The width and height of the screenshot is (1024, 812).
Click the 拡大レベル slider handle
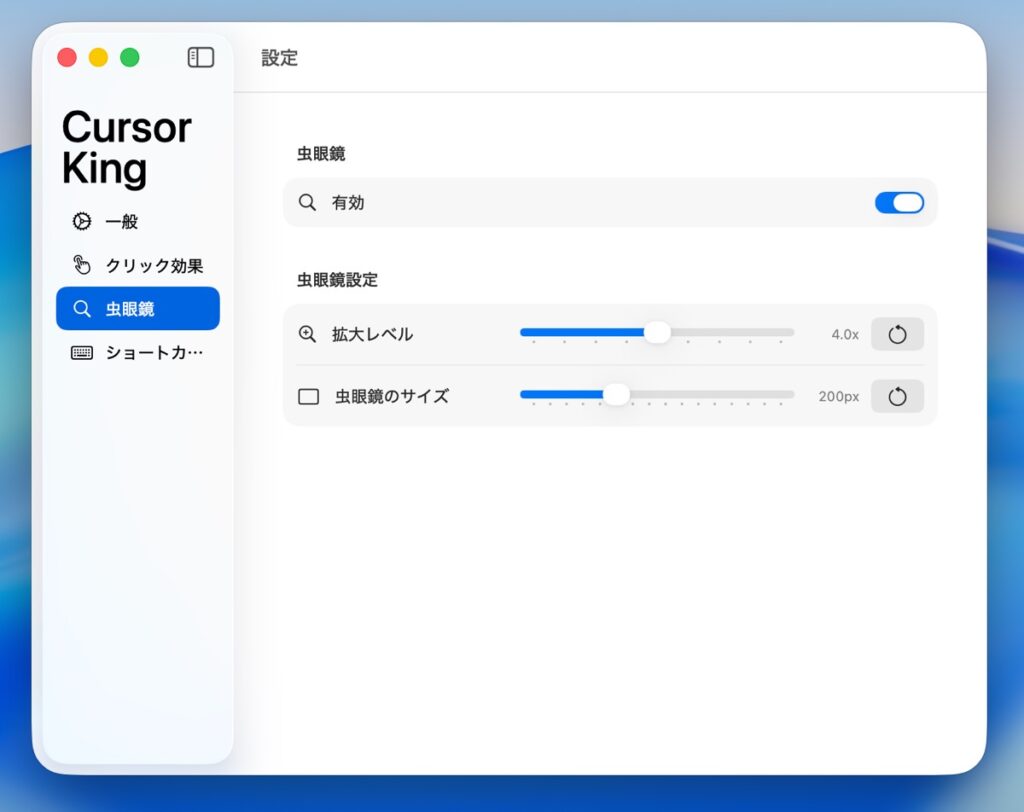coord(657,332)
